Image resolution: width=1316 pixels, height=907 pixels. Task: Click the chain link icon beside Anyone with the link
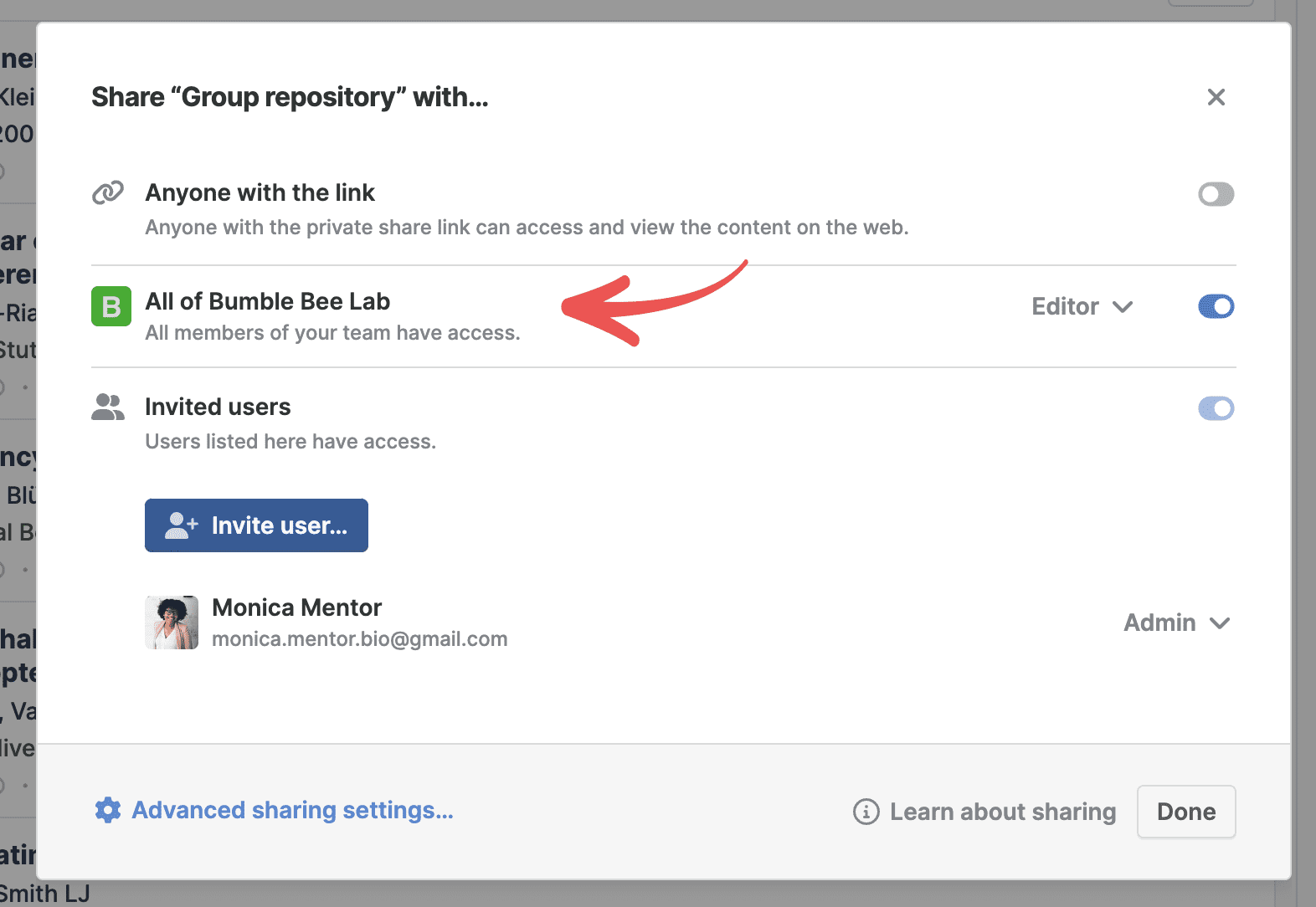point(108,193)
